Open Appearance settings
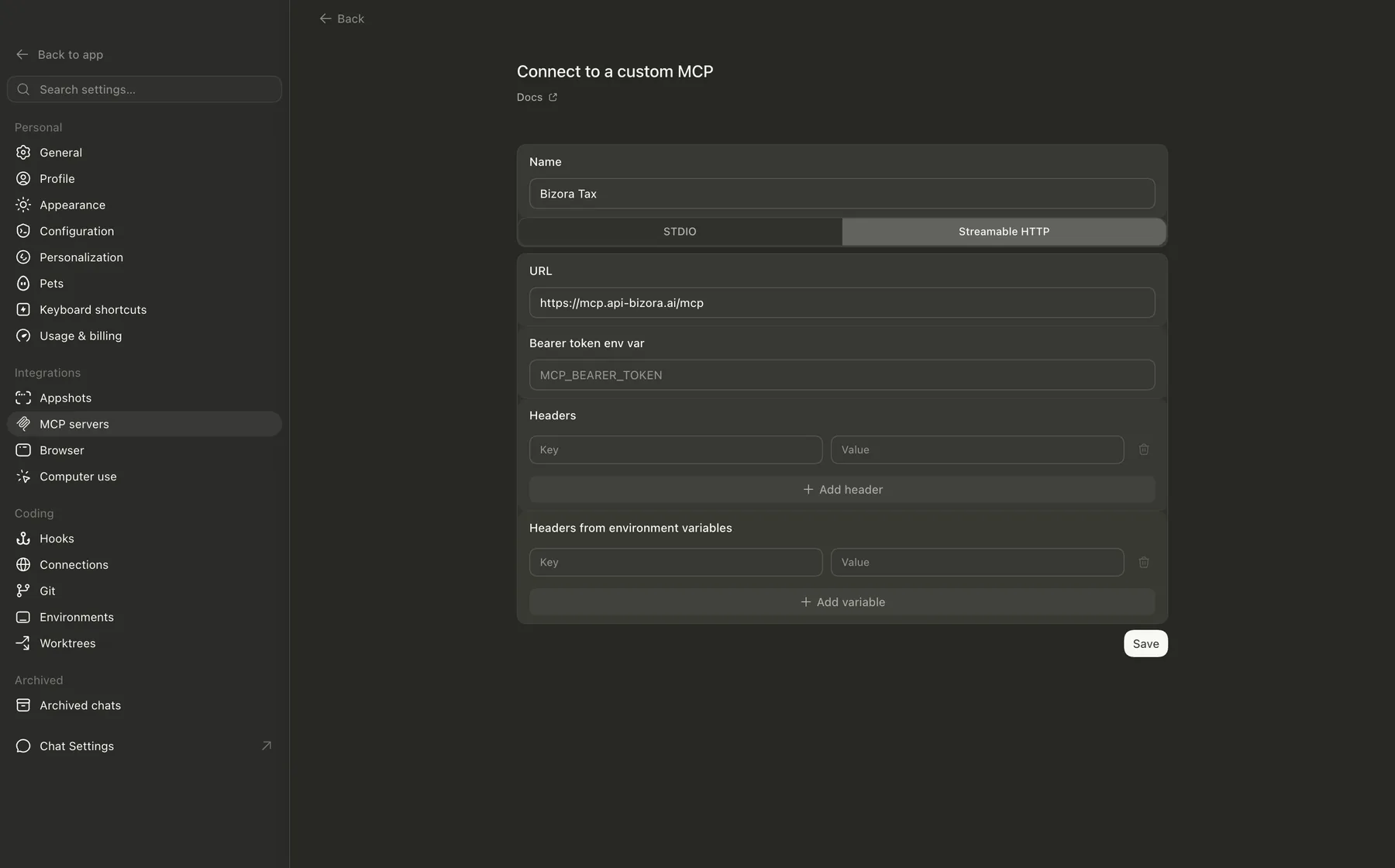The height and width of the screenshot is (868, 1395). (144, 205)
